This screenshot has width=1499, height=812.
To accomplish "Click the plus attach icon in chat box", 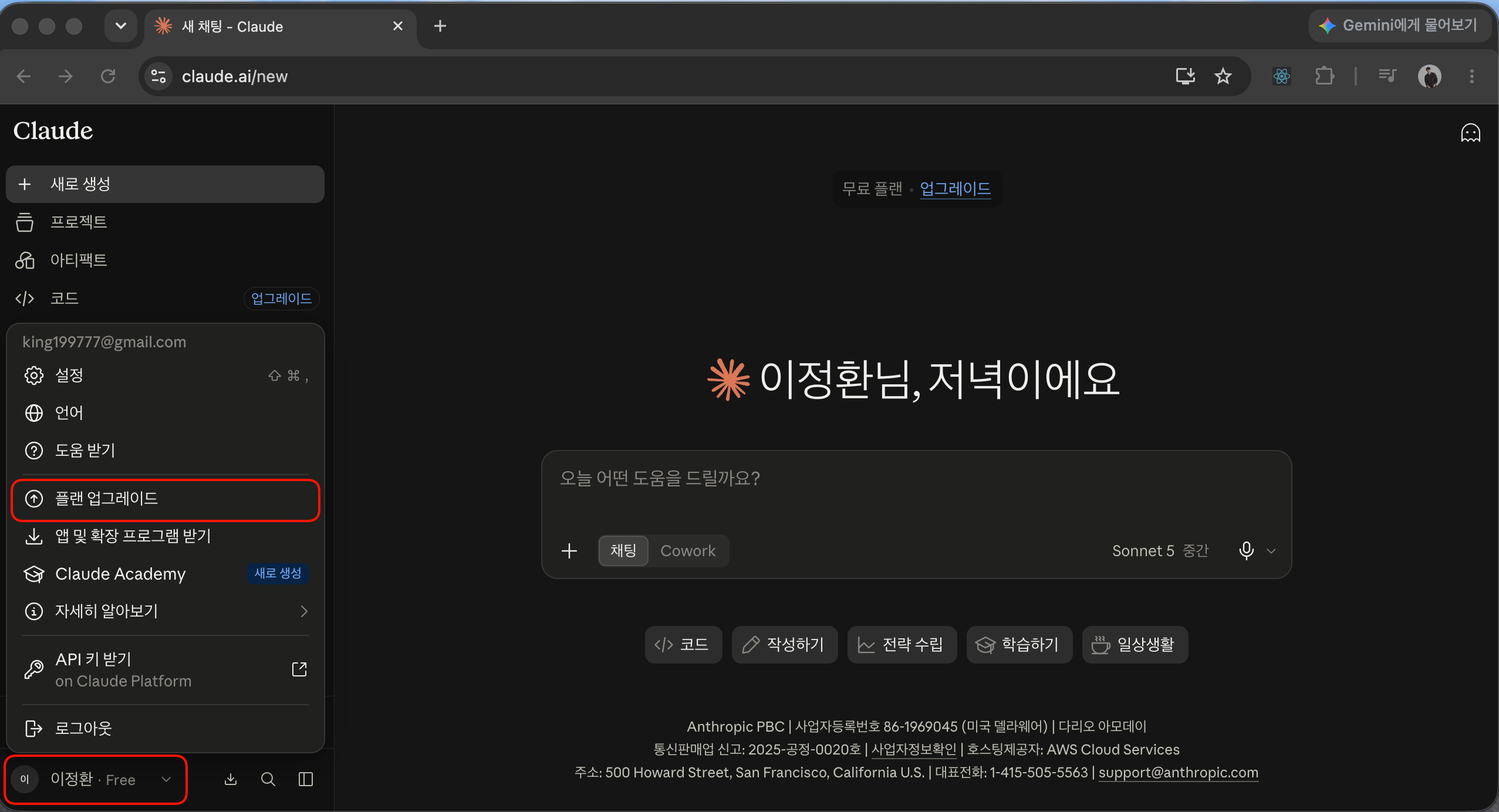I will point(569,551).
